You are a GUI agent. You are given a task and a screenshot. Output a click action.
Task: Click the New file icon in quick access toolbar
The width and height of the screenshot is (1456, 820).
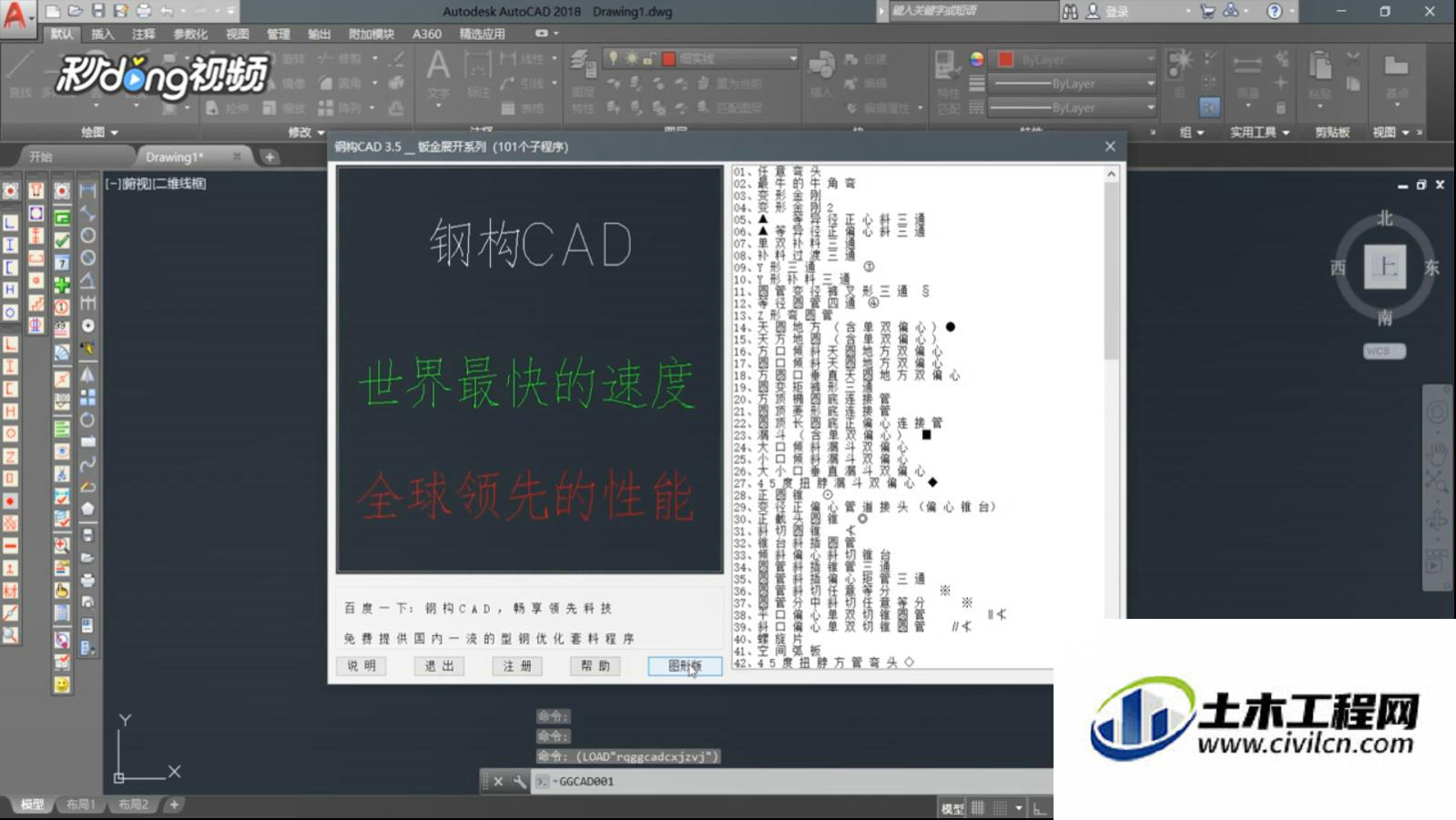[x=54, y=11]
